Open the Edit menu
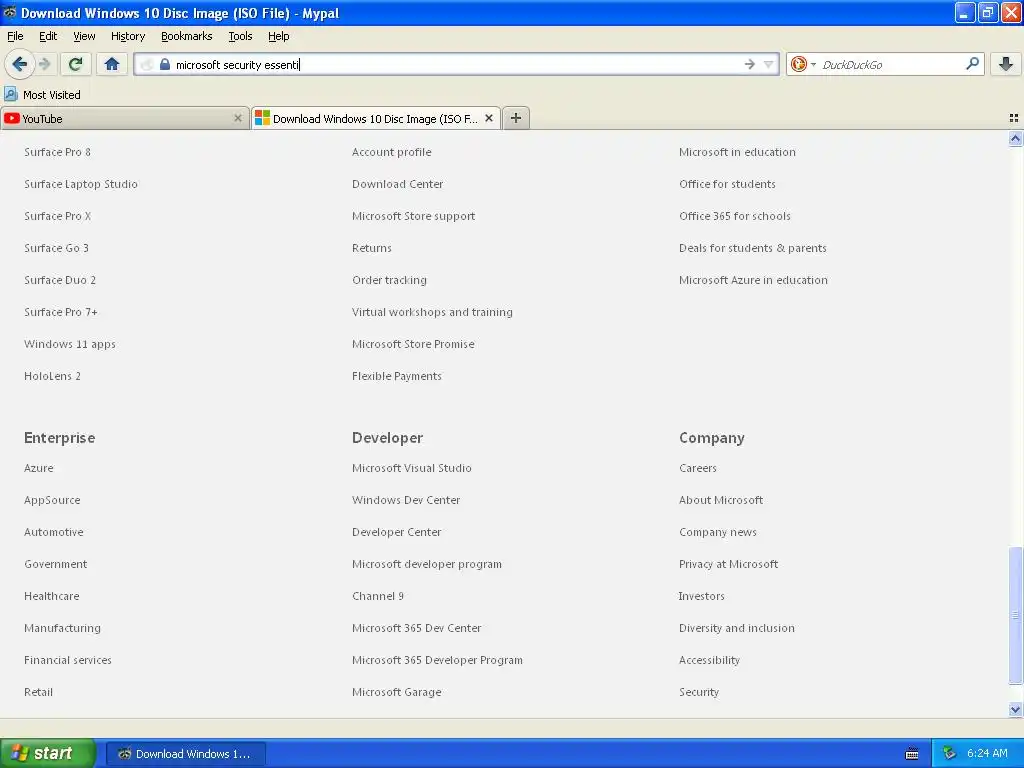The image size is (1024, 768). [x=48, y=36]
